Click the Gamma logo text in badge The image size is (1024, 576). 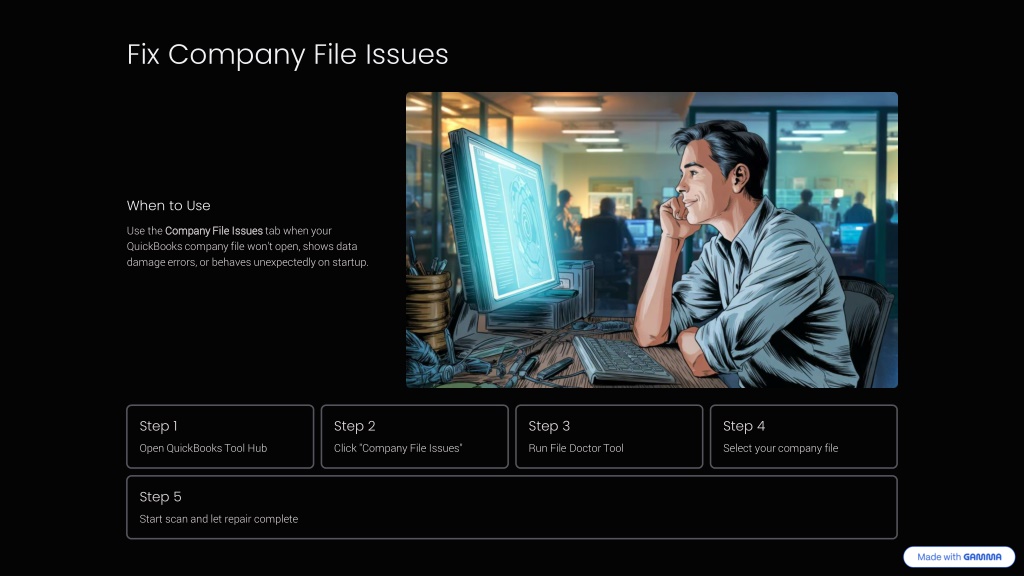coord(982,557)
